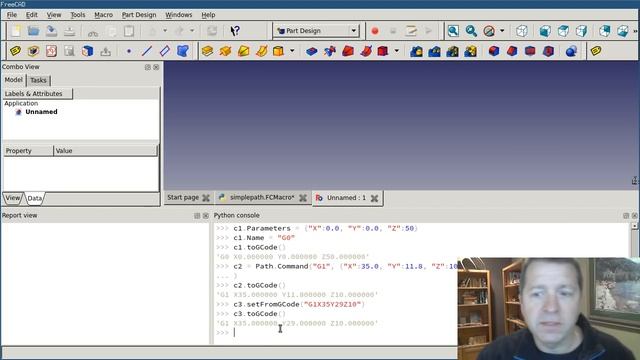640x360 pixels.
Task: Select the Revolution tool
Action: 225,51
